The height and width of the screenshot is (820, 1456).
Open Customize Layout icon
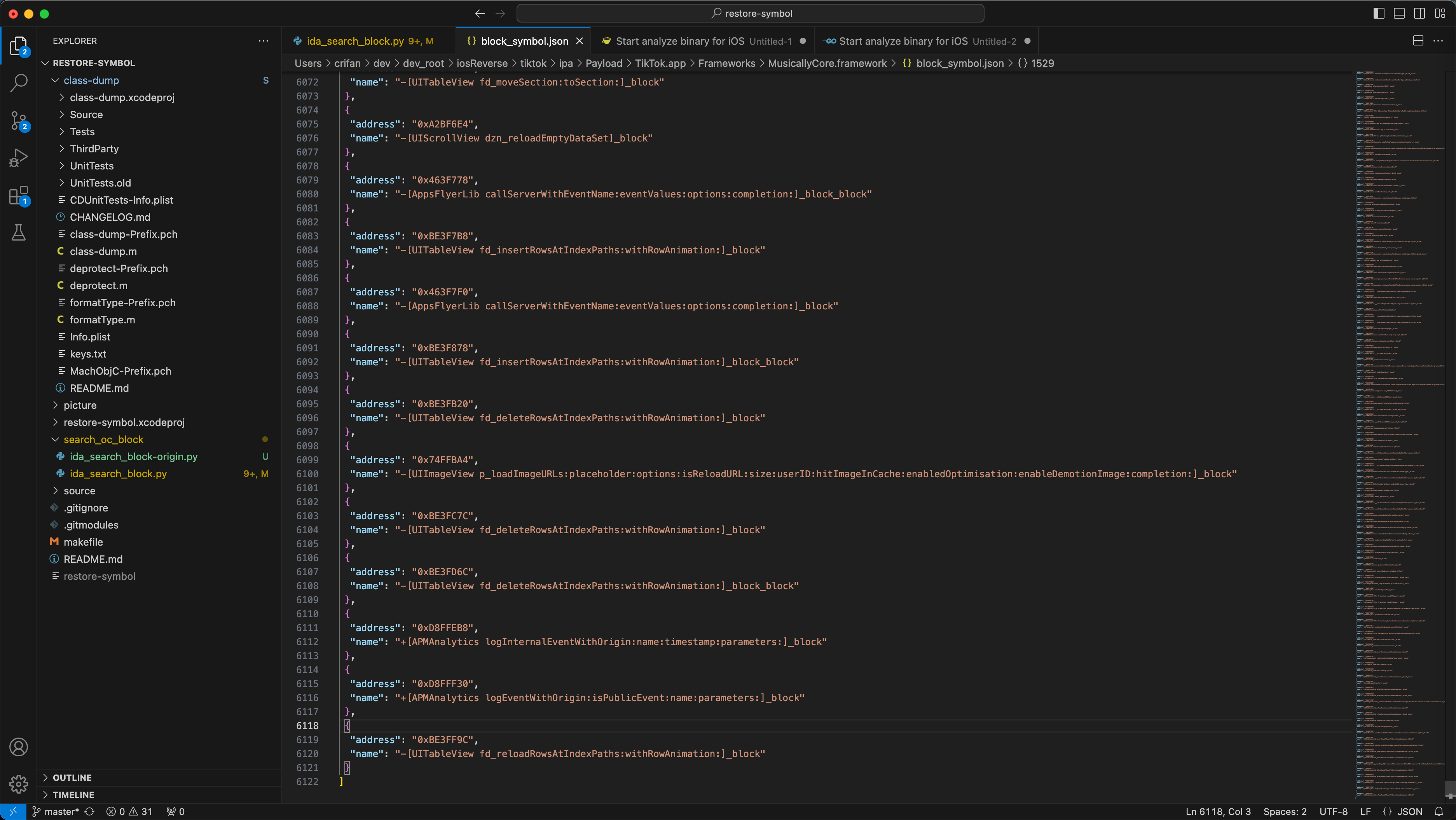click(1440, 14)
